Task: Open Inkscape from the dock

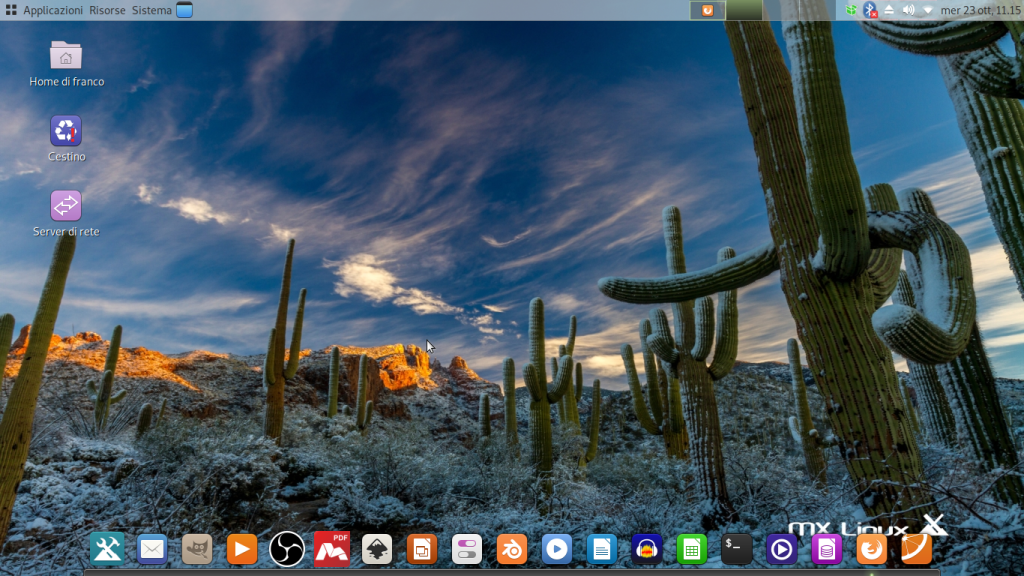Action: click(x=376, y=549)
